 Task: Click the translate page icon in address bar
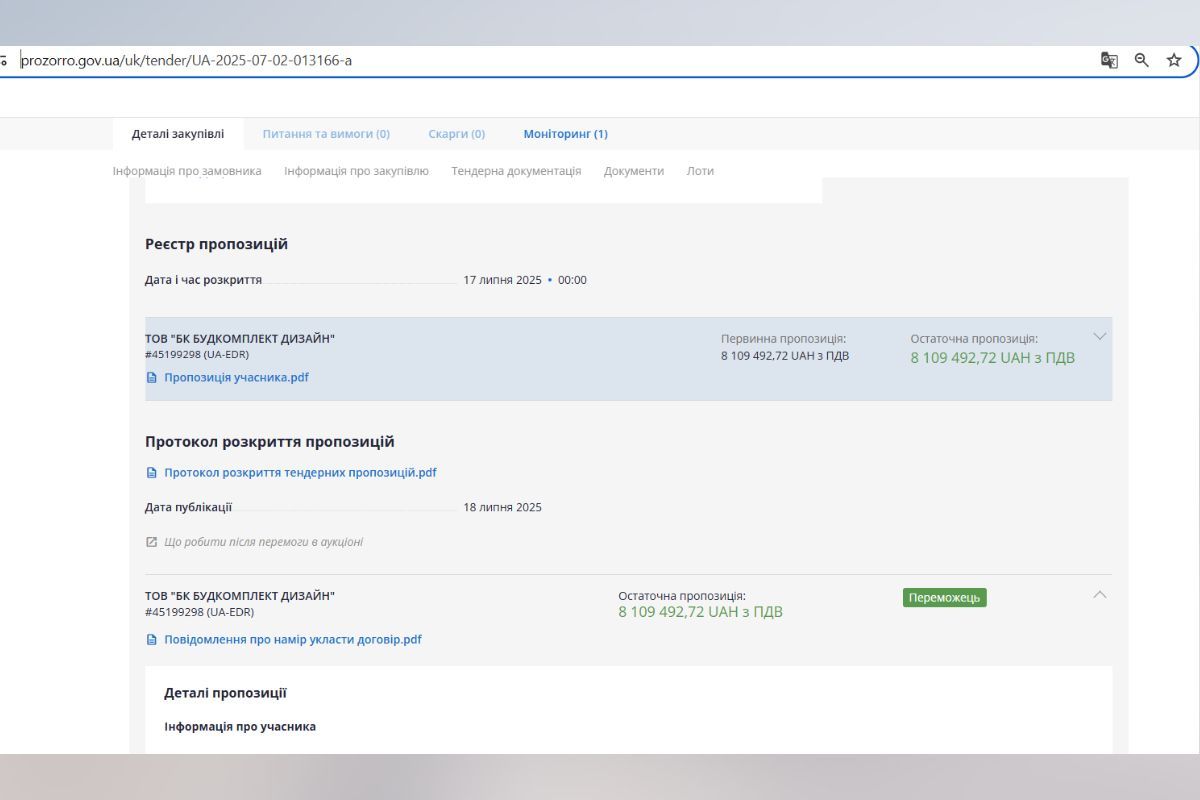pos(1109,60)
